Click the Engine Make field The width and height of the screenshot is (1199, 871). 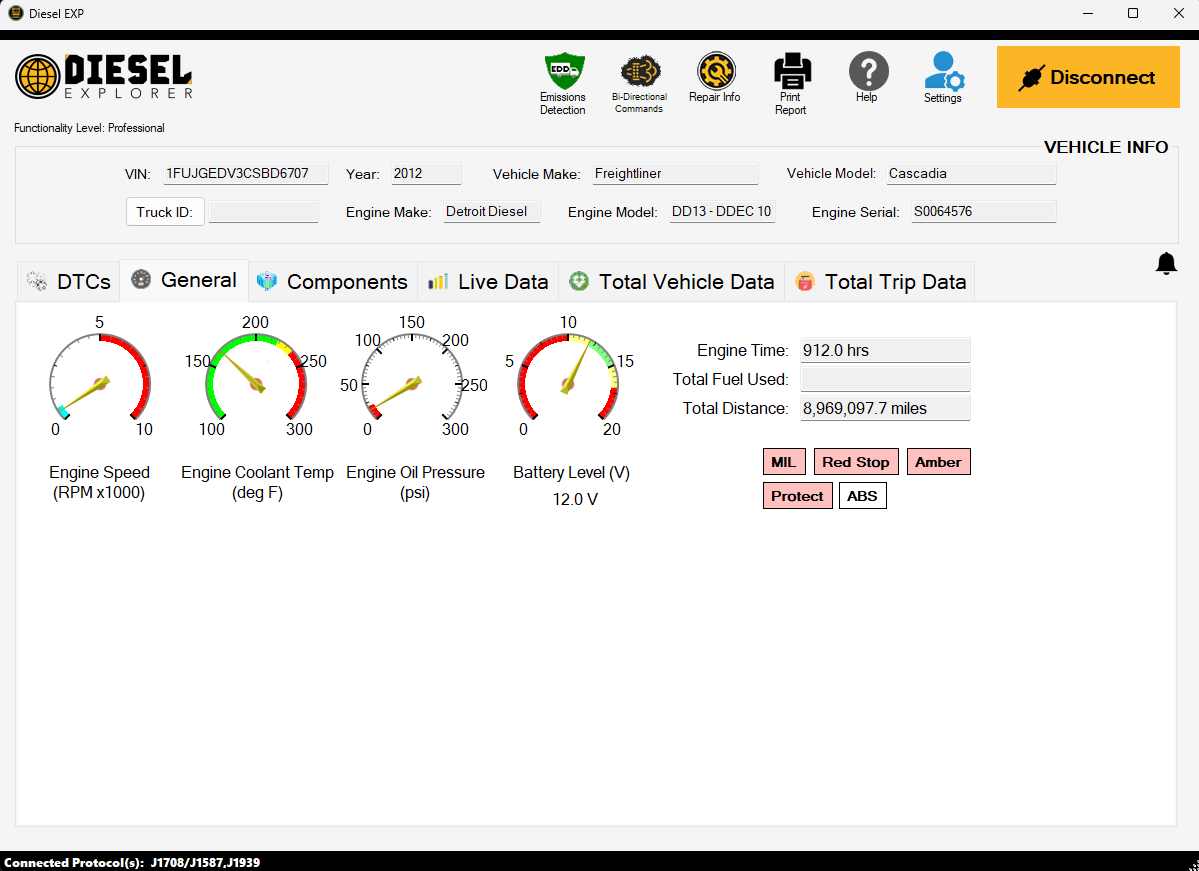(492, 212)
